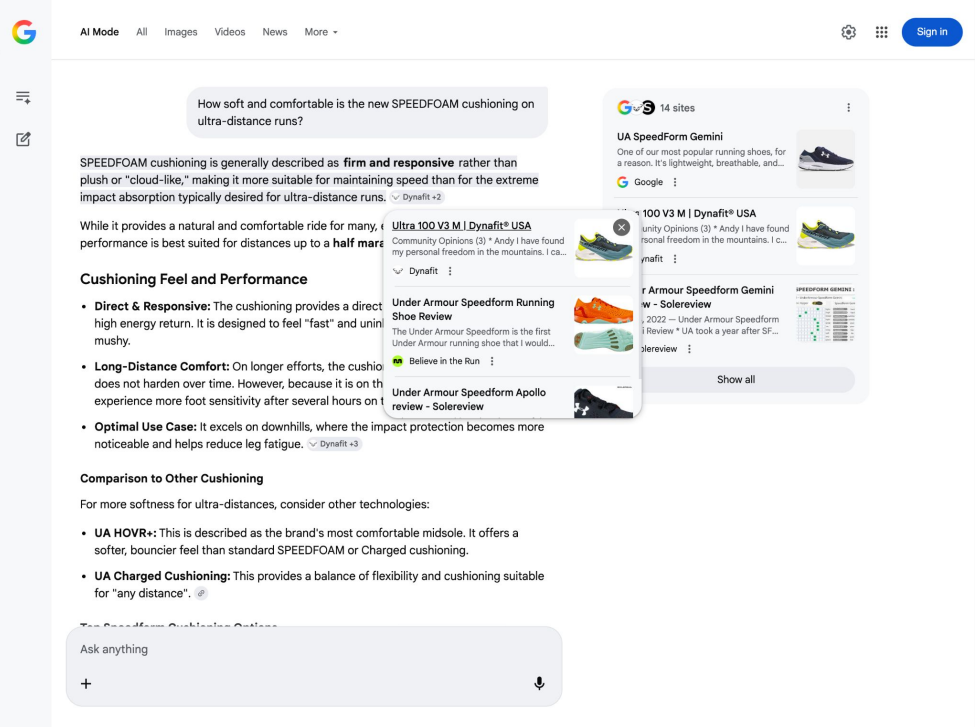975x727 pixels.
Task: Switch to the Videos tab
Action: (230, 32)
